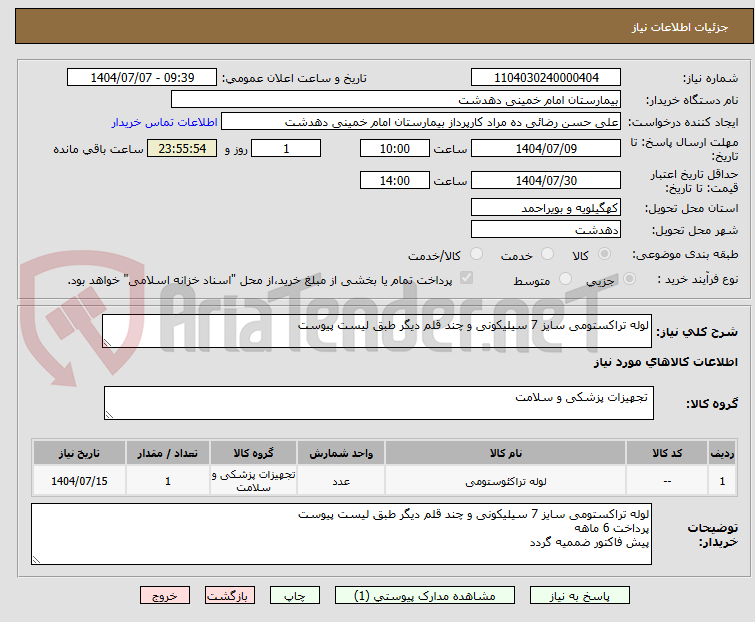Click the page title جزئیات اطلاعات نیاز
The width and height of the screenshot is (755, 622).
pyautogui.click(x=679, y=27)
